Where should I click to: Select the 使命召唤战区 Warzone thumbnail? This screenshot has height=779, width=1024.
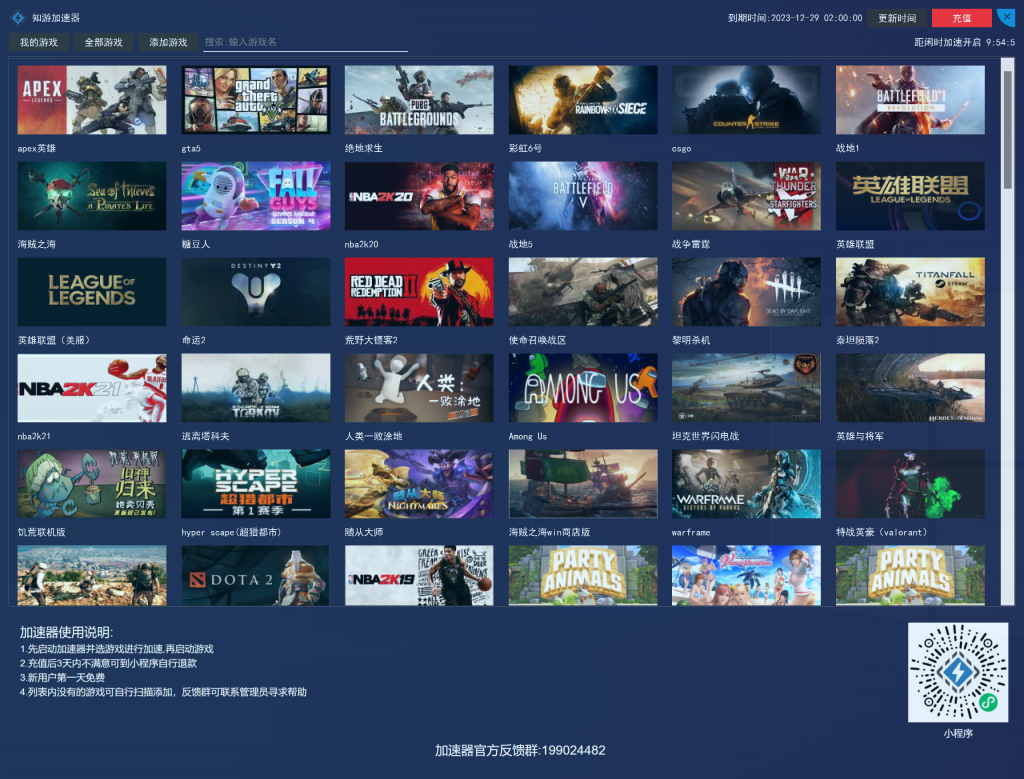(x=583, y=292)
